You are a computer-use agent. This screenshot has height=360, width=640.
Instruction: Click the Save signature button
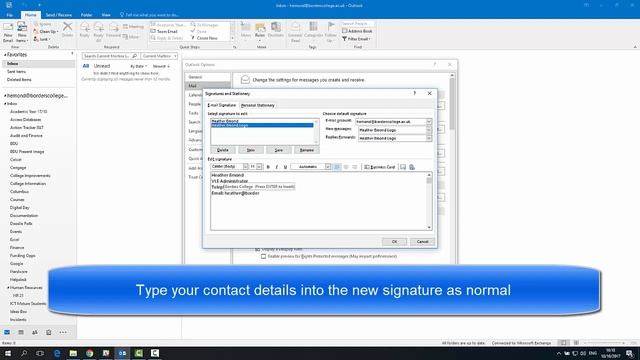(x=279, y=150)
